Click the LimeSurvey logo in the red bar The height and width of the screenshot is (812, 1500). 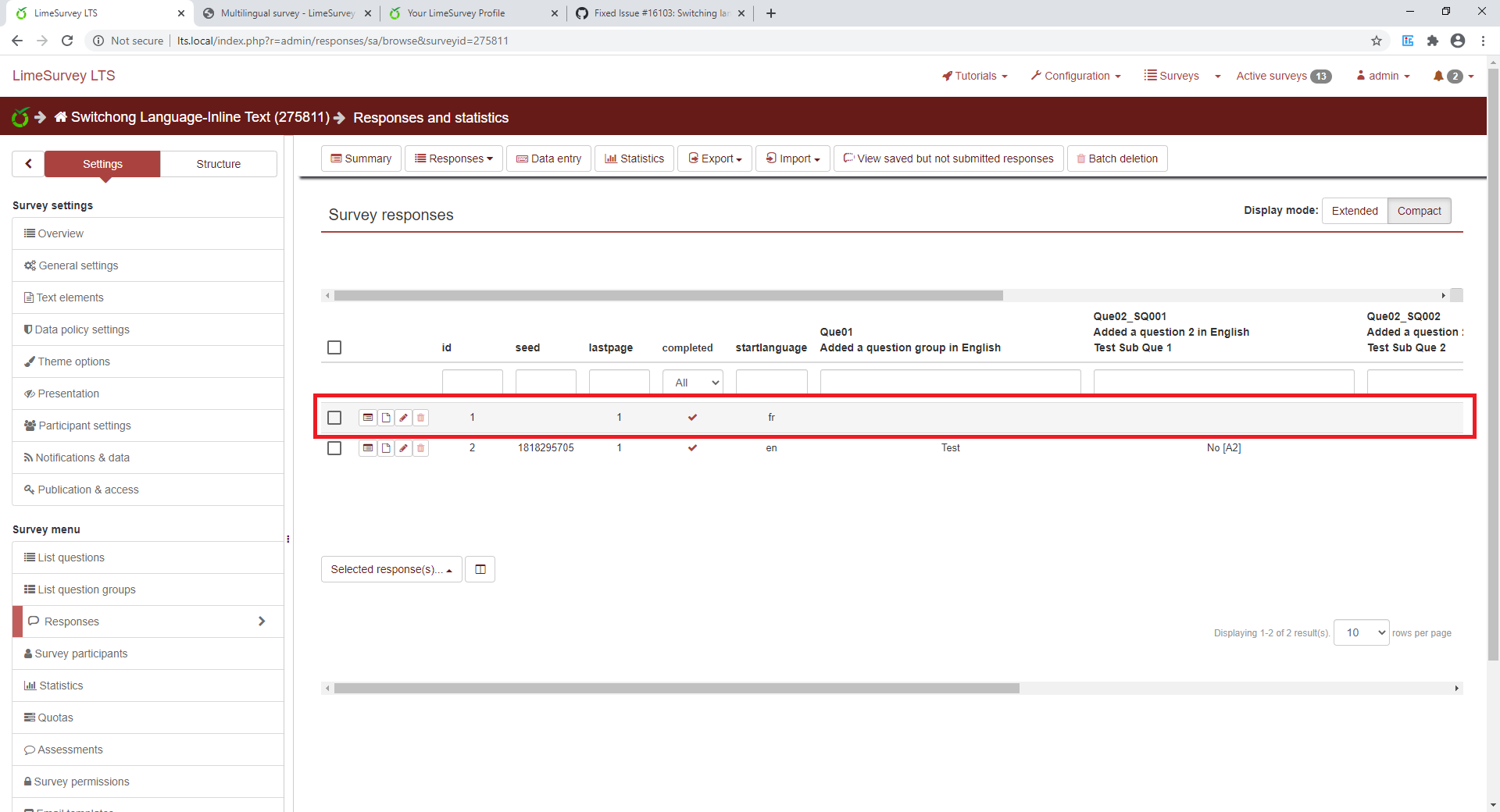[x=20, y=117]
